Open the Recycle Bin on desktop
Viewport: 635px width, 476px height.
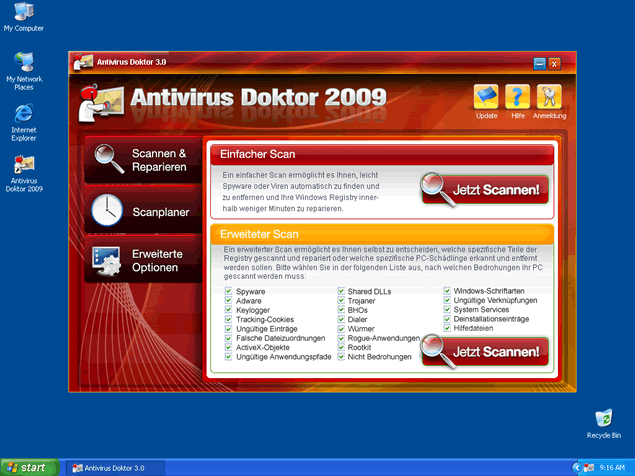pos(603,418)
